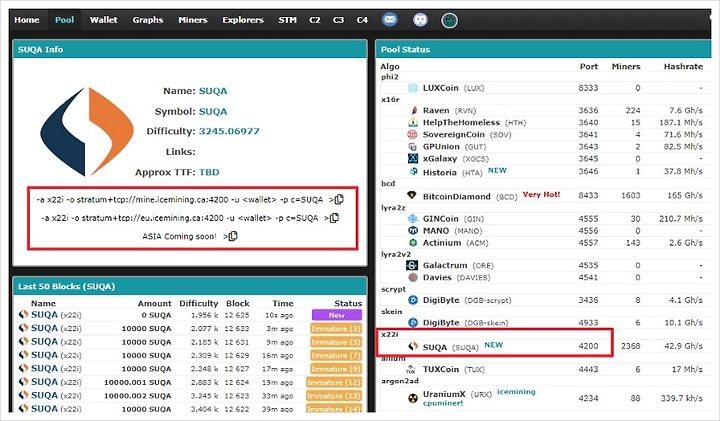The height and width of the screenshot is (421, 720).
Task: Open the SUQA link in Pool Status
Action: [x=434, y=348]
